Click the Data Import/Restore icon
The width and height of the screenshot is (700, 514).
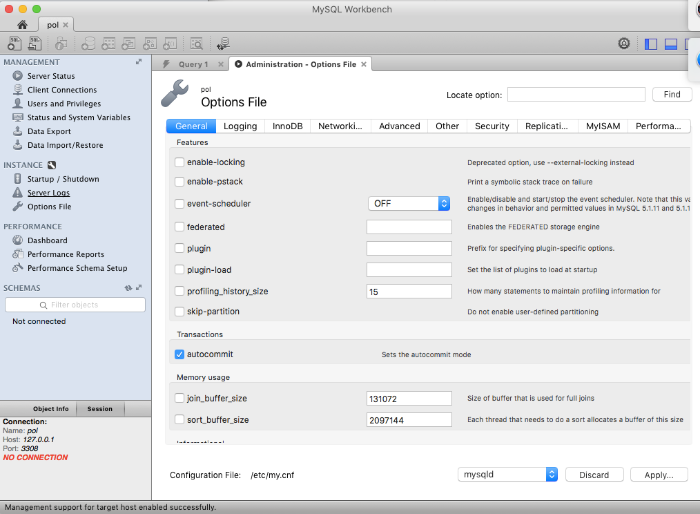[x=17, y=145]
